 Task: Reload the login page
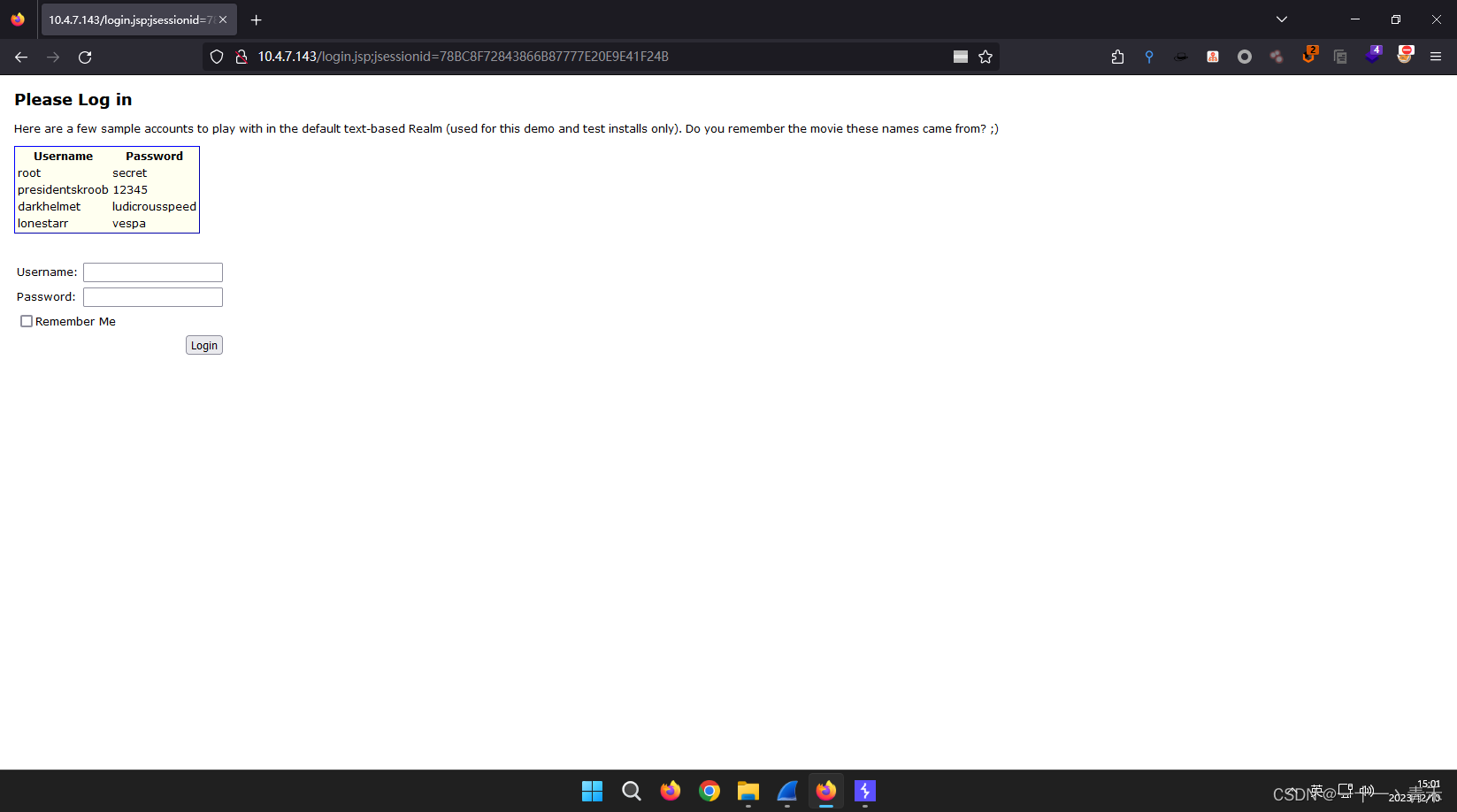click(x=85, y=57)
